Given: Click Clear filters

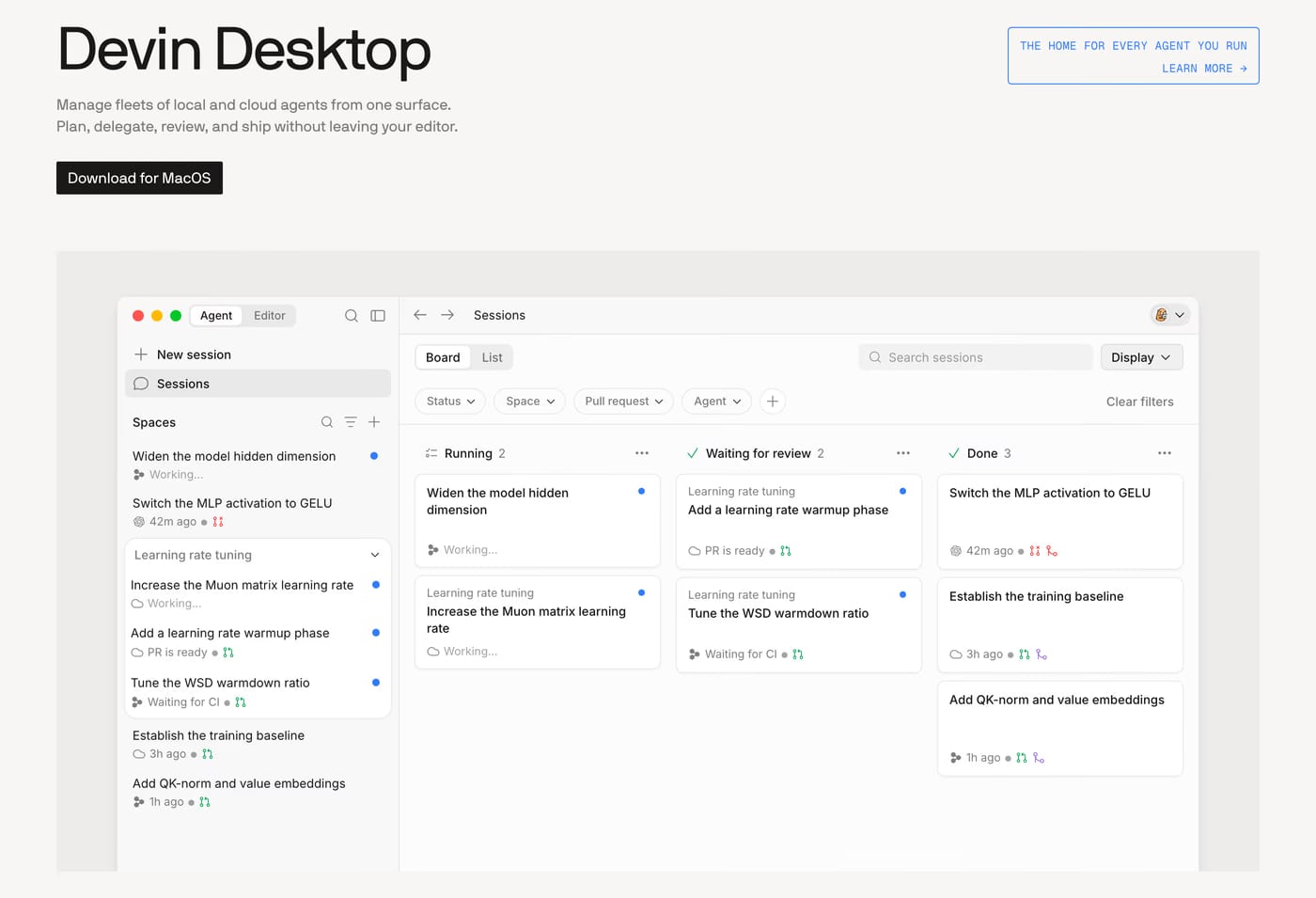Looking at the screenshot, I should click(x=1140, y=402).
